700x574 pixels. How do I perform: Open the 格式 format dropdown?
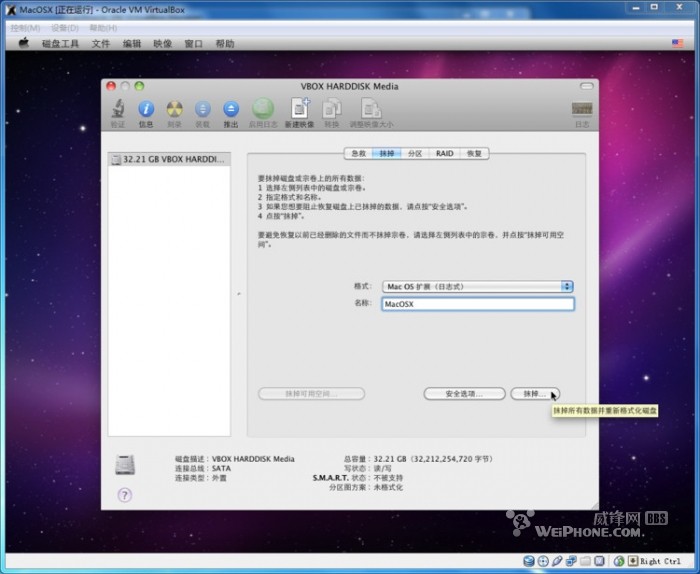click(478, 287)
